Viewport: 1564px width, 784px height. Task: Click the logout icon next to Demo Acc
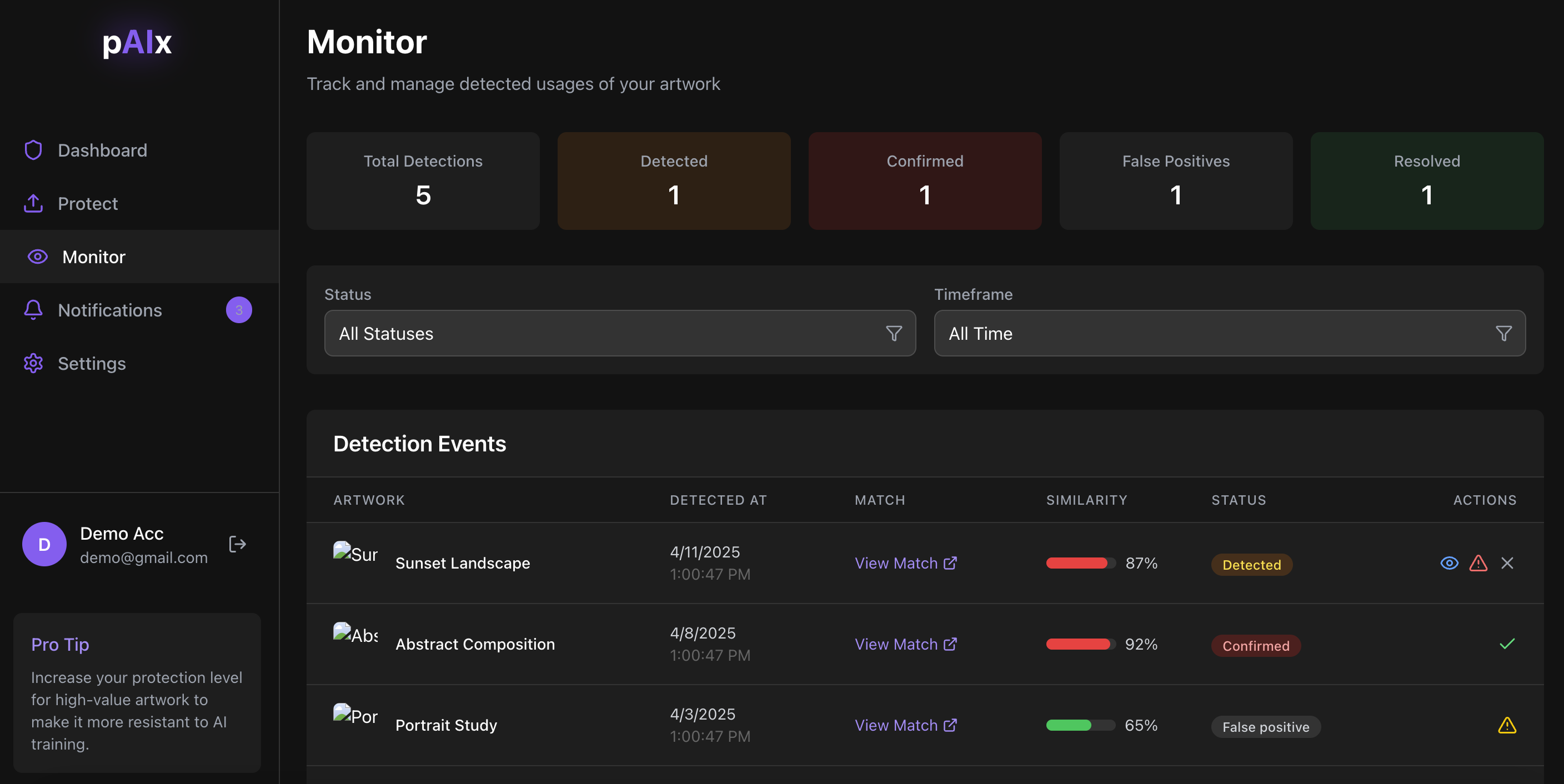coord(237,544)
